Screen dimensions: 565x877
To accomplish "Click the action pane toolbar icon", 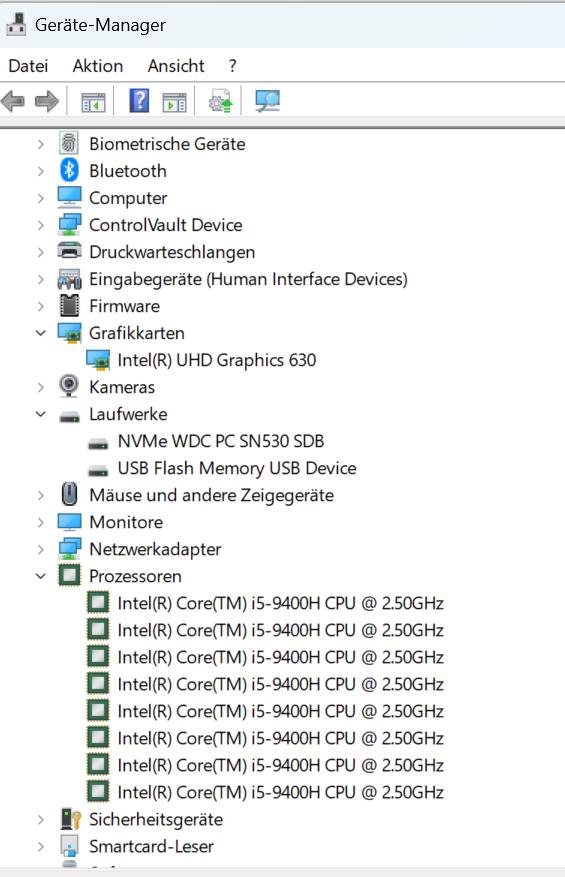I will (x=175, y=102).
